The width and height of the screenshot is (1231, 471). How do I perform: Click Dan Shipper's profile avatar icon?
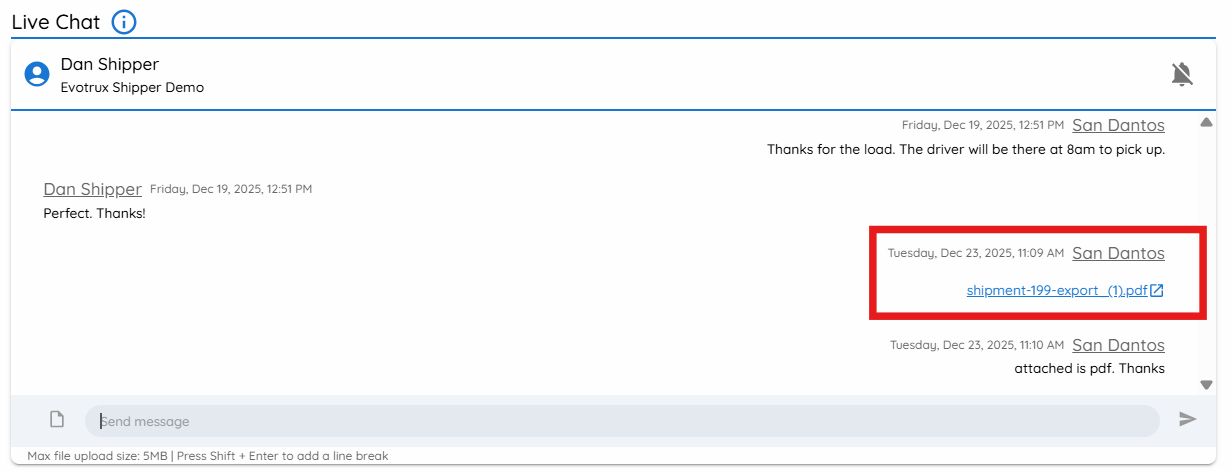(37, 74)
